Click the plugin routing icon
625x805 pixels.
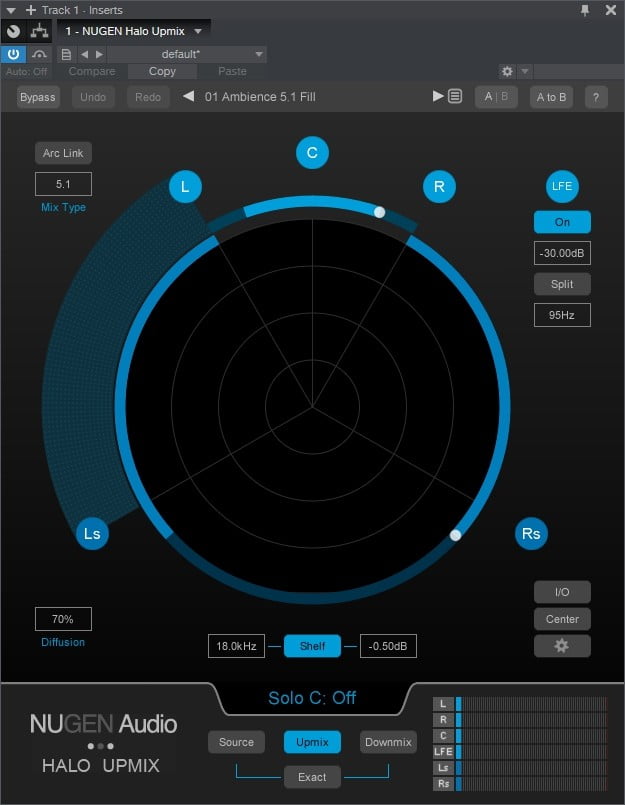click(x=40, y=31)
